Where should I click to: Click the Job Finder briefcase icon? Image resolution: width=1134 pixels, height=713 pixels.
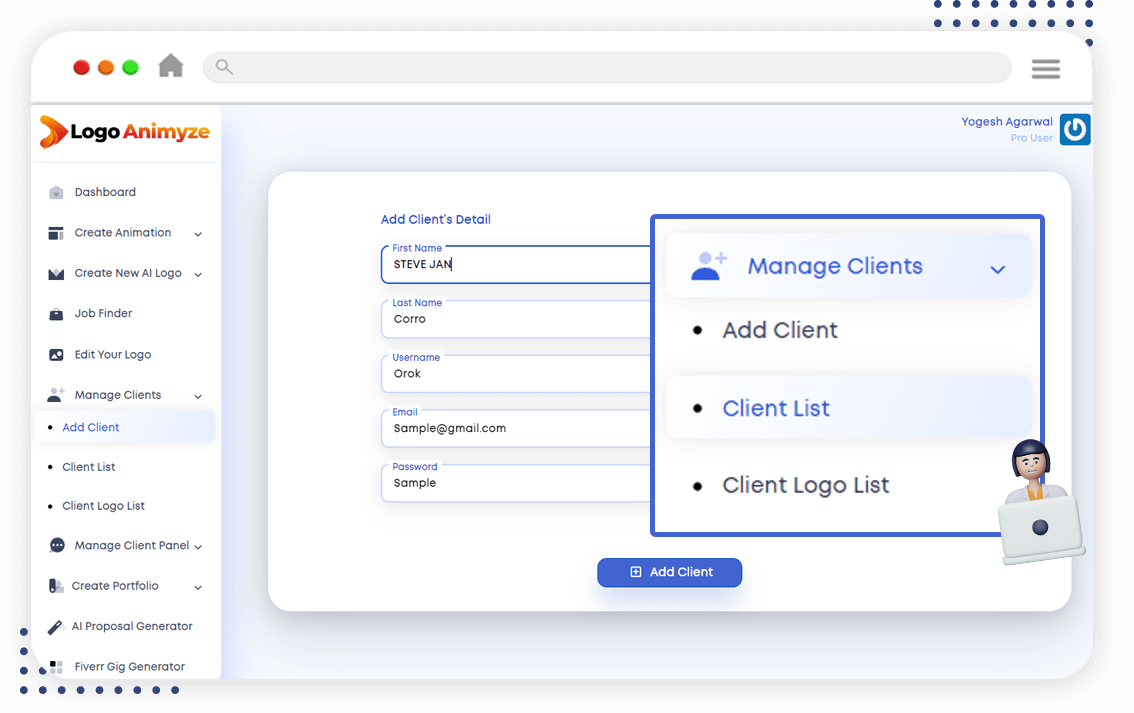pyautogui.click(x=56, y=314)
